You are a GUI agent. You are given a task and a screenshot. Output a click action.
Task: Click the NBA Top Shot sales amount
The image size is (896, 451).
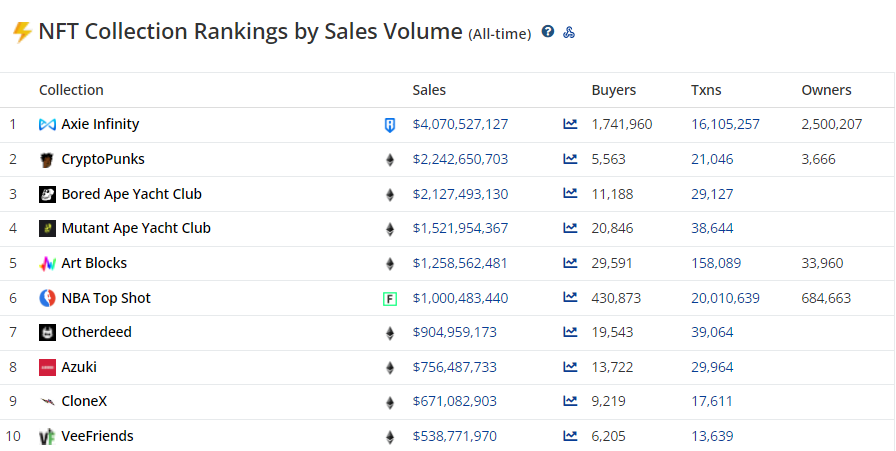[460, 298]
